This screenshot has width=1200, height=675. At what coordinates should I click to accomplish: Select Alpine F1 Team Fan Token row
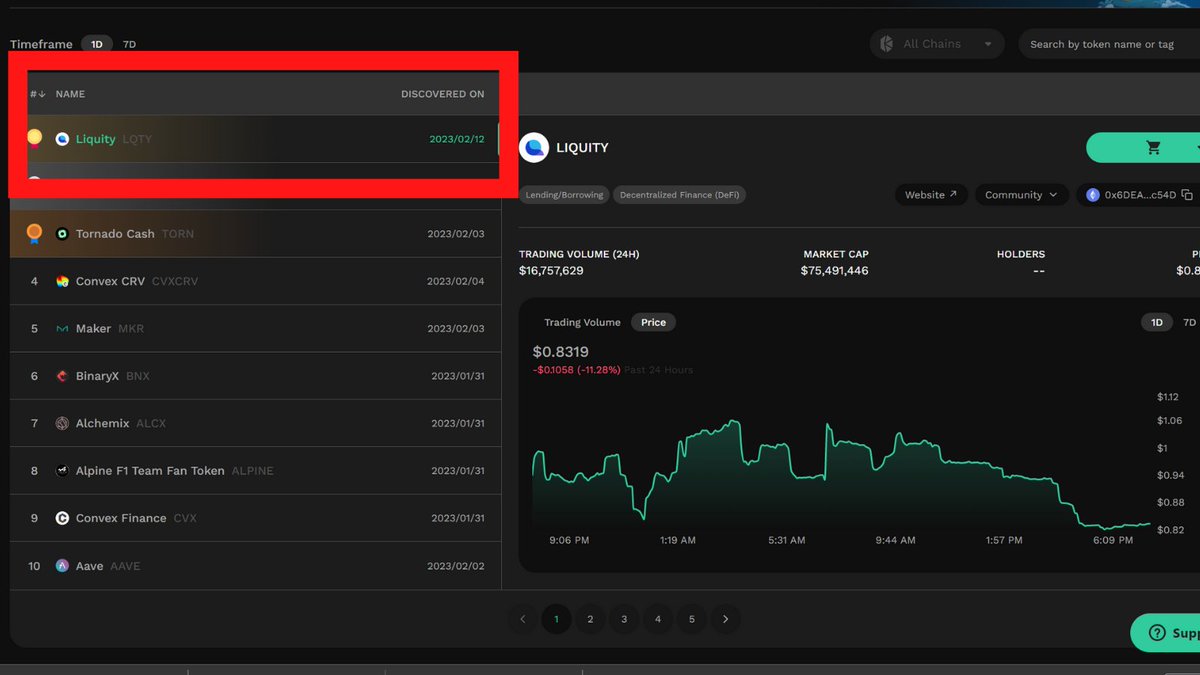tap(255, 471)
